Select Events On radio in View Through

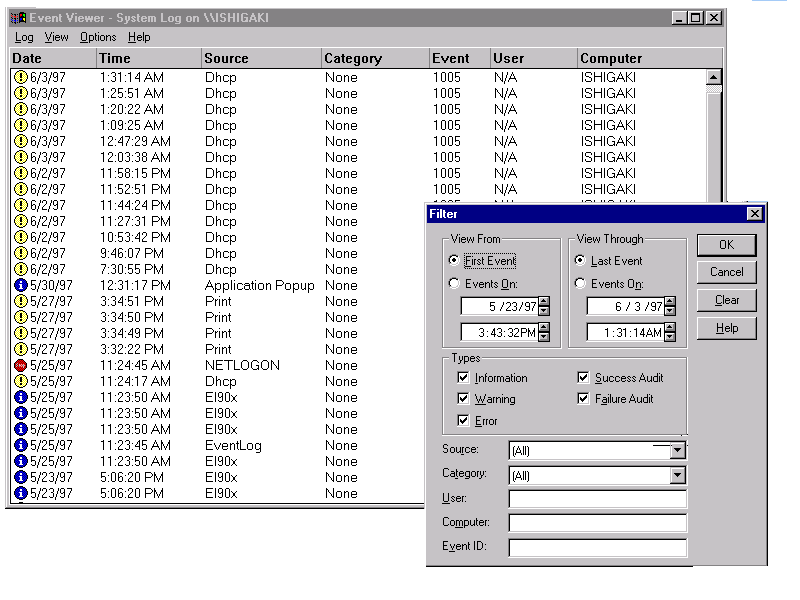click(580, 283)
